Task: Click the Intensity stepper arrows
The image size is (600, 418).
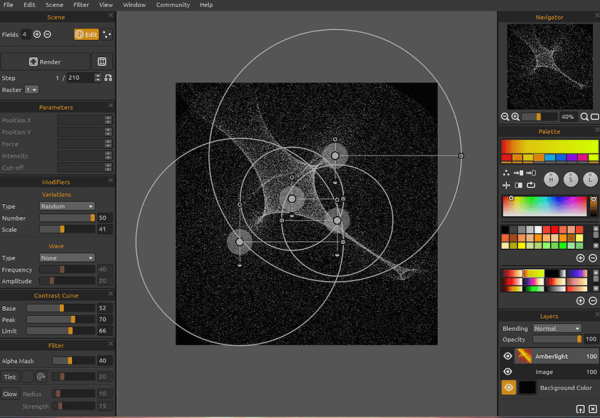Action: tap(108, 155)
